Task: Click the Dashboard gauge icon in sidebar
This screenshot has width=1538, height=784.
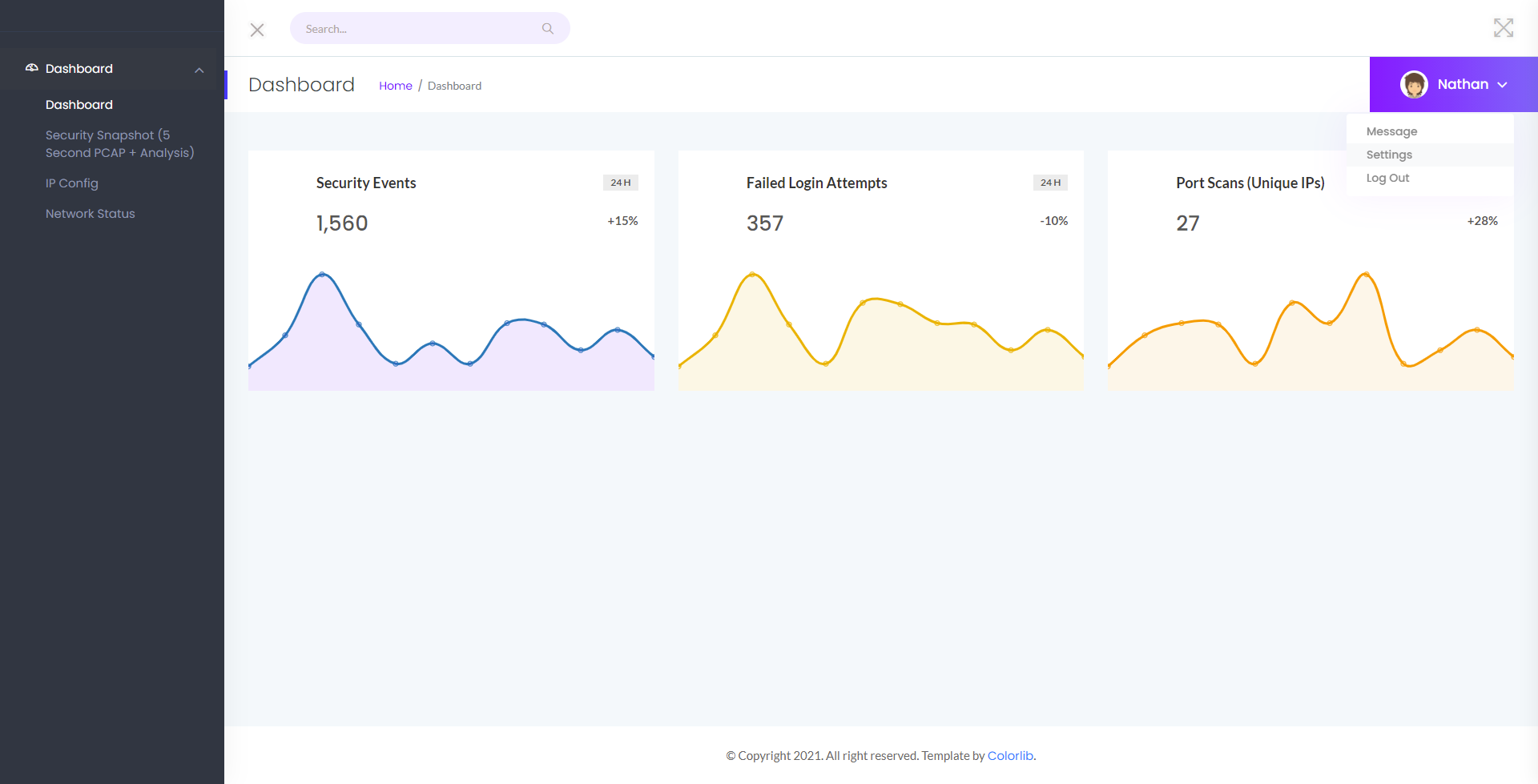Action: click(32, 68)
